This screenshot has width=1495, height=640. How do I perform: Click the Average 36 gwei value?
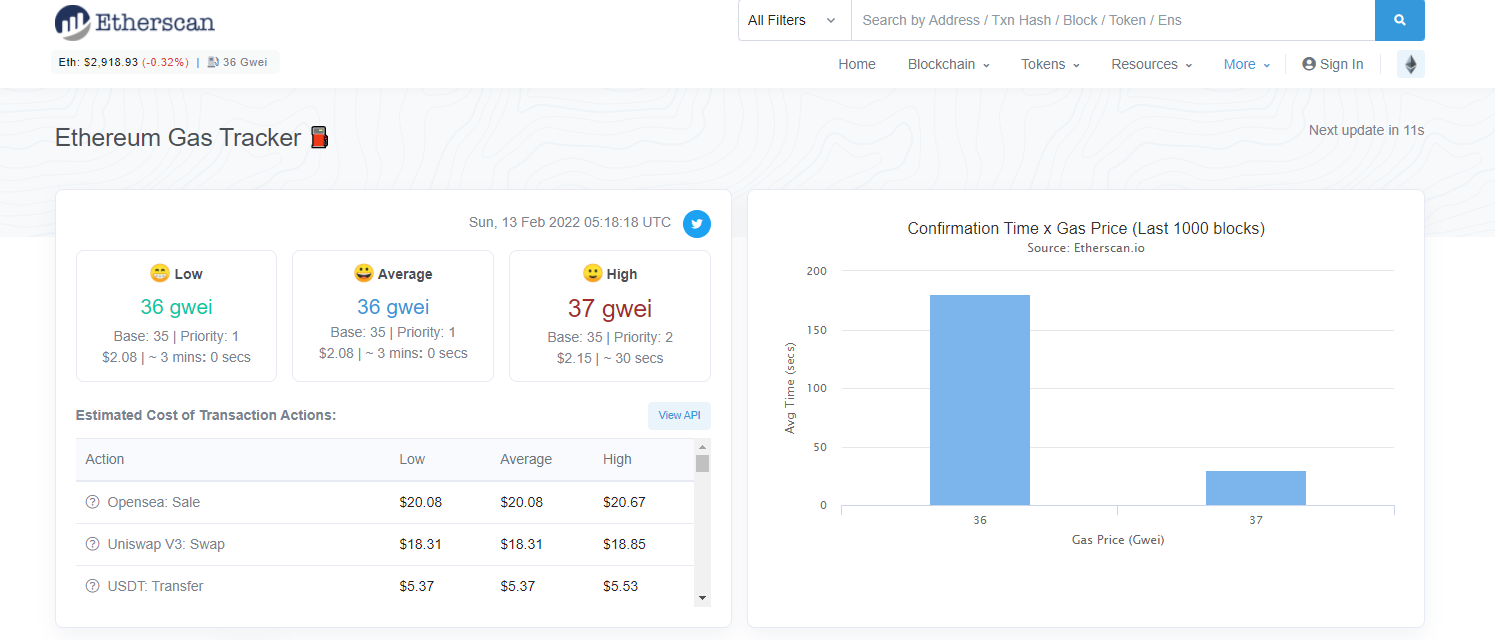[393, 307]
